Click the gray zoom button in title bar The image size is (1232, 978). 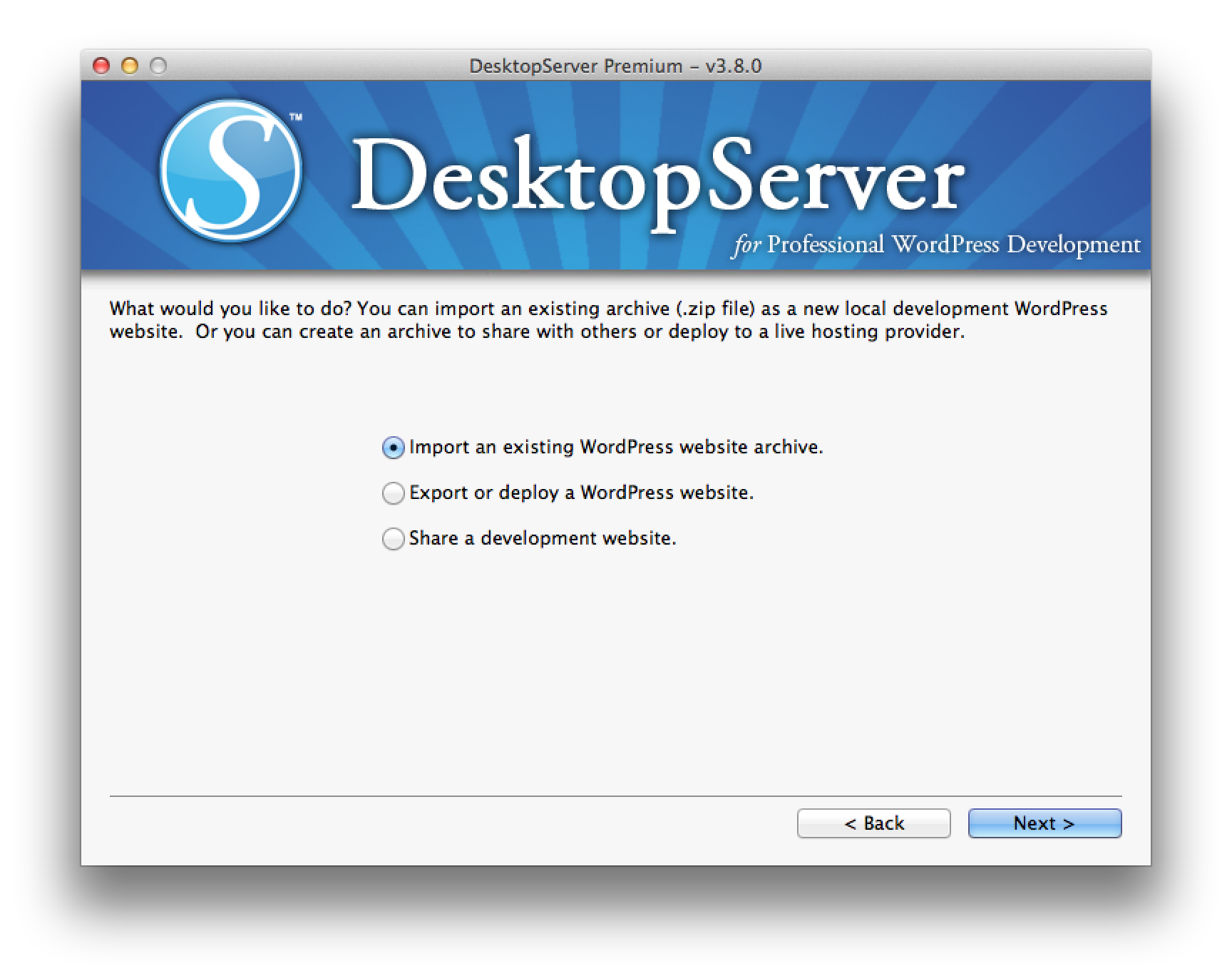(158, 66)
